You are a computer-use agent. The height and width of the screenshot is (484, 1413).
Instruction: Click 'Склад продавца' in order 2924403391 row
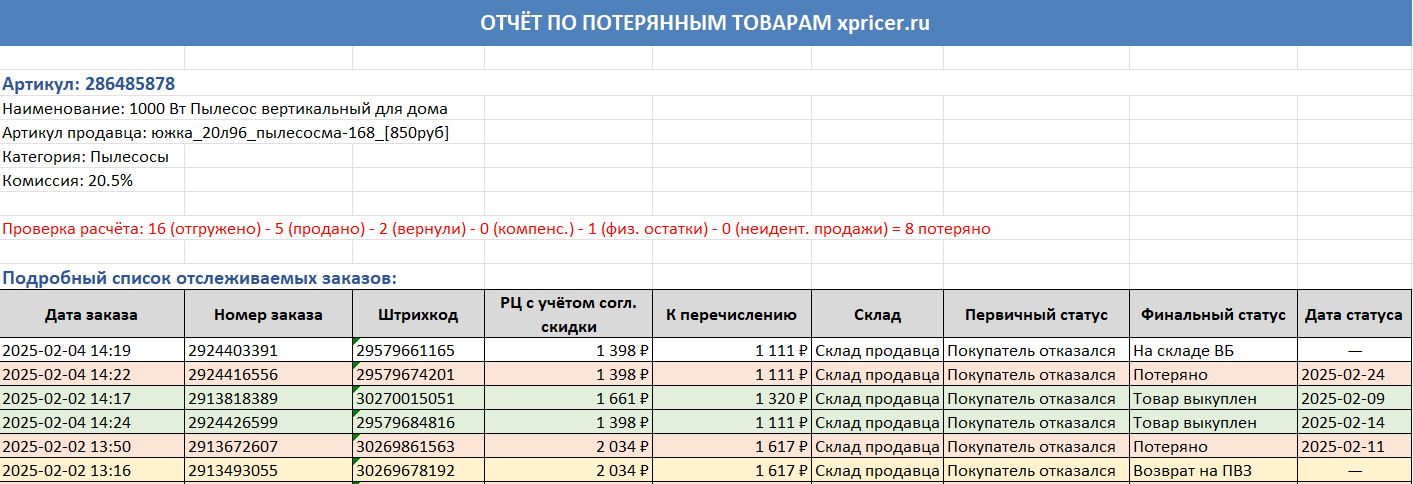[x=877, y=351]
